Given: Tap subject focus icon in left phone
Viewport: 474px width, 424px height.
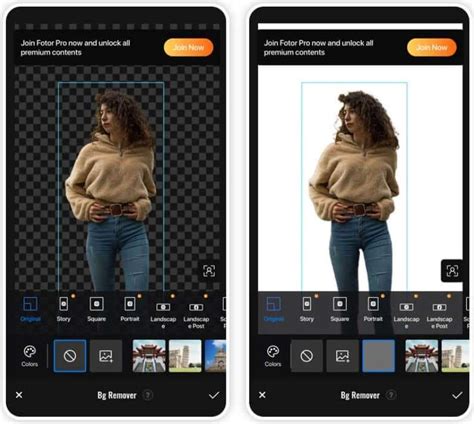Looking at the screenshot, I should 209,271.
